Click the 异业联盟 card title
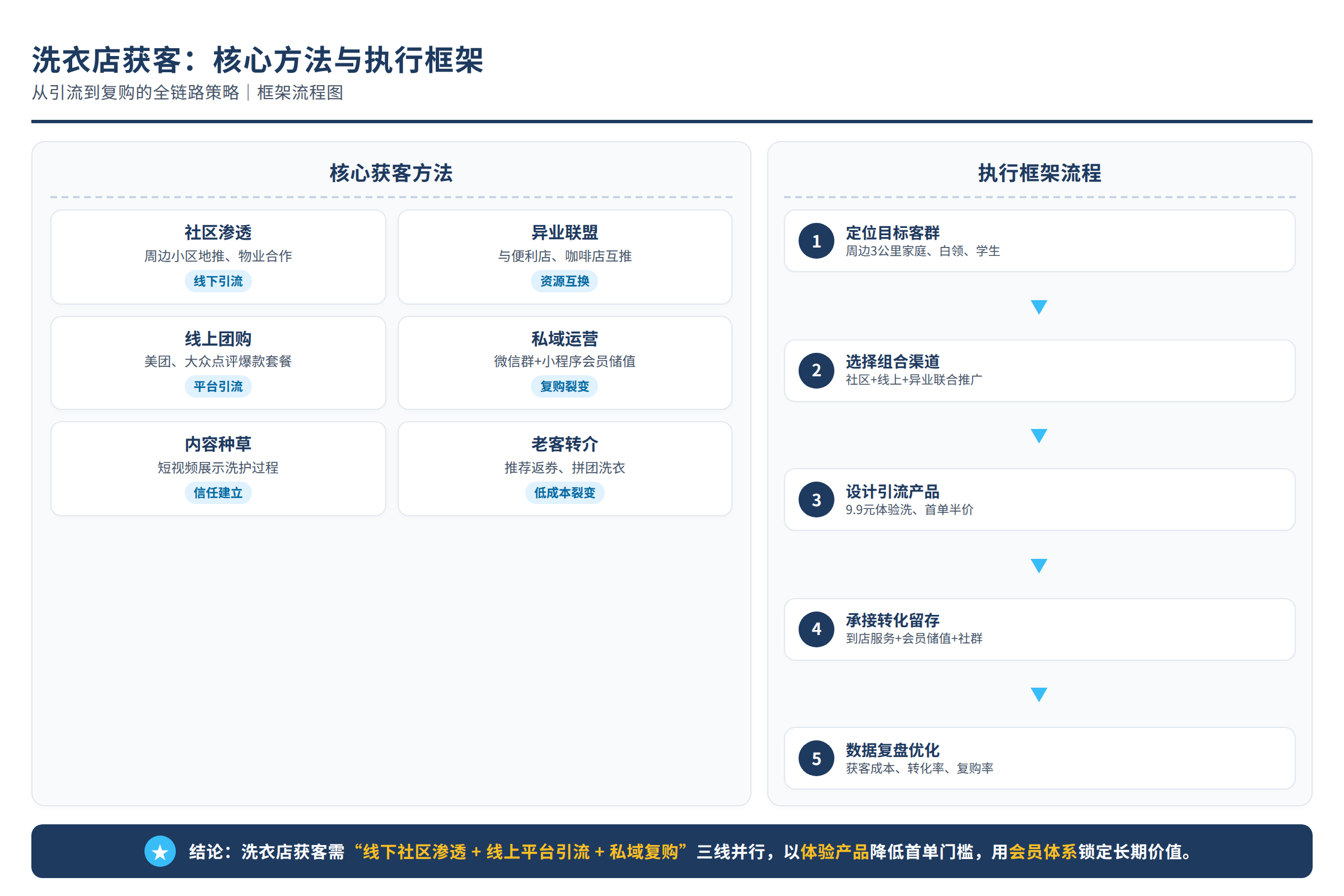Screen dimensions: 1344x896 [x=564, y=232]
